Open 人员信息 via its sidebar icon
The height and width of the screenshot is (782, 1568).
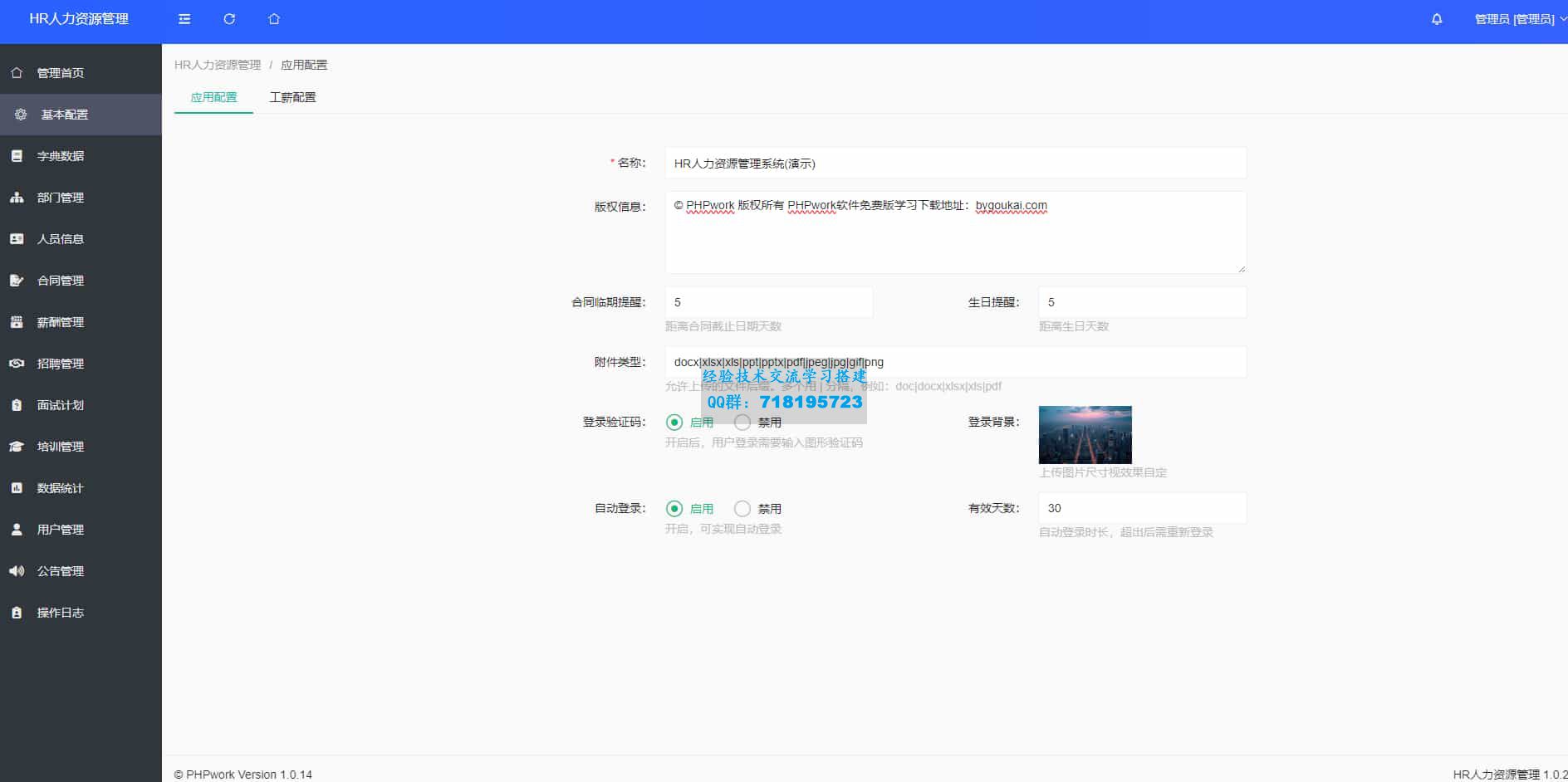17,239
